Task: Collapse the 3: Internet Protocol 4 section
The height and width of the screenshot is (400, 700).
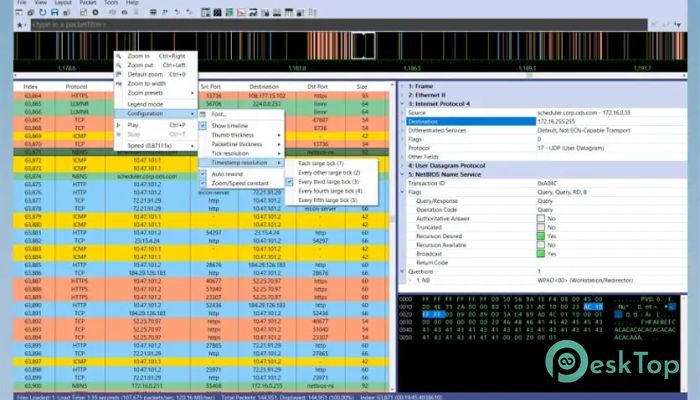Action: click(x=402, y=104)
